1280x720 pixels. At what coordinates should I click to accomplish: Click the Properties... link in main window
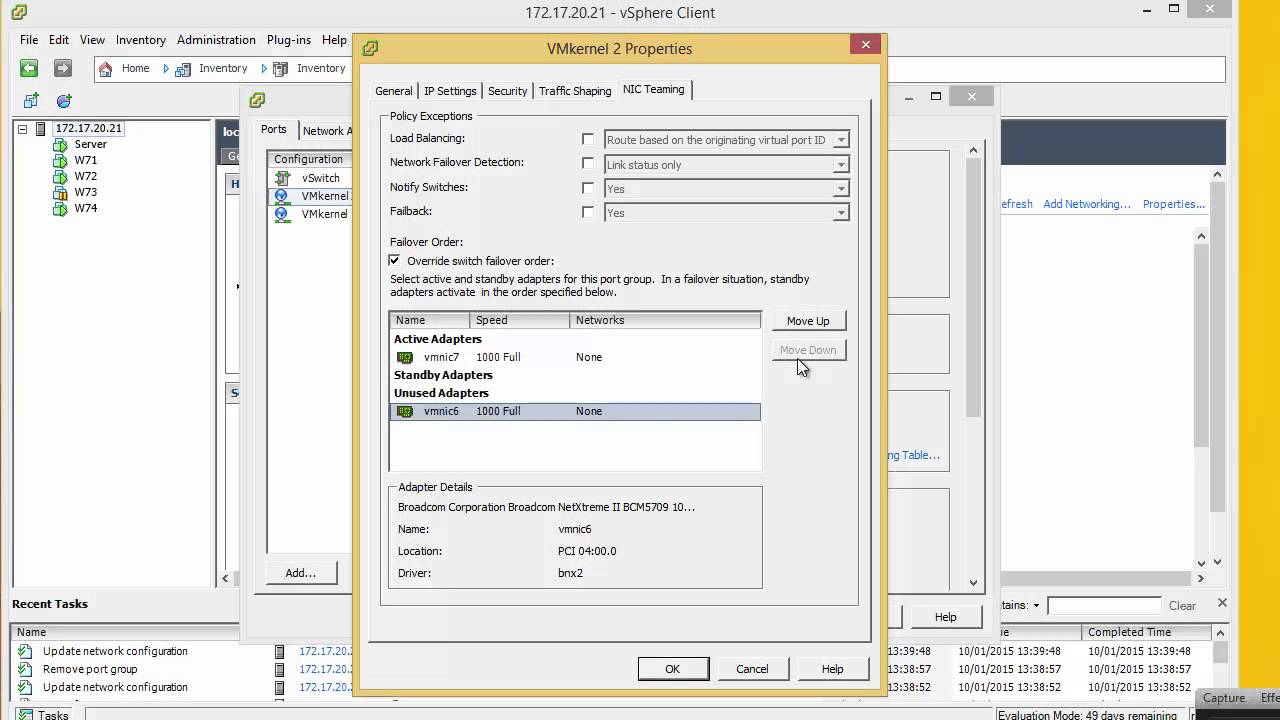coord(1174,204)
